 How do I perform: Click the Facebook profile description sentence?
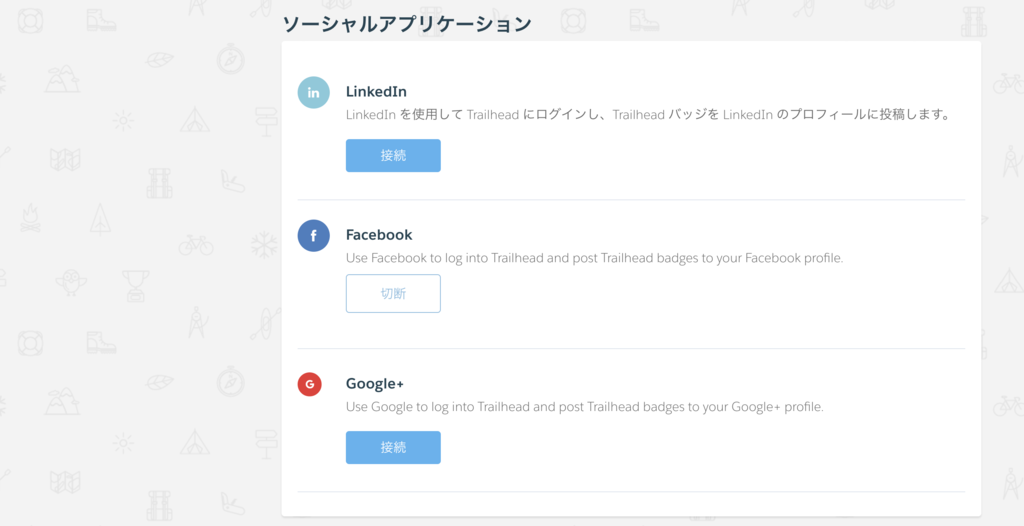click(x=595, y=258)
